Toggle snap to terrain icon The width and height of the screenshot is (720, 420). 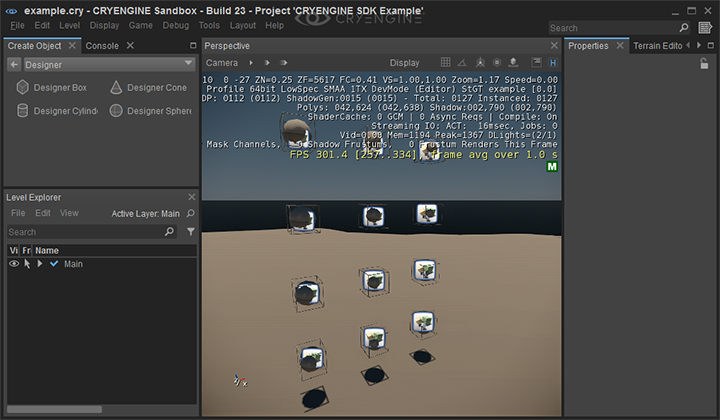pos(513,62)
